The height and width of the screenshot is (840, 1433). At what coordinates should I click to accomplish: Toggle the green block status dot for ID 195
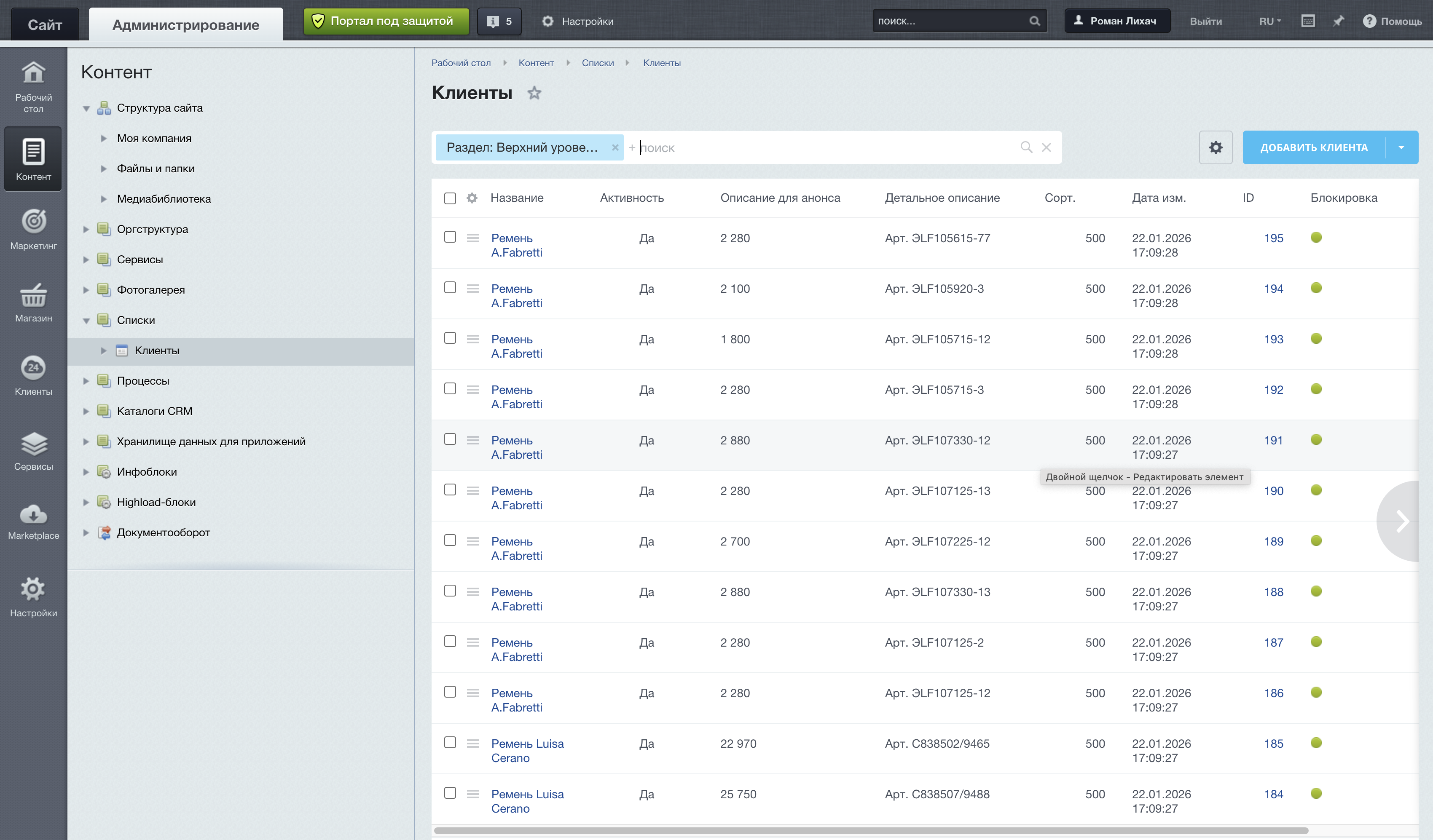[1317, 238]
